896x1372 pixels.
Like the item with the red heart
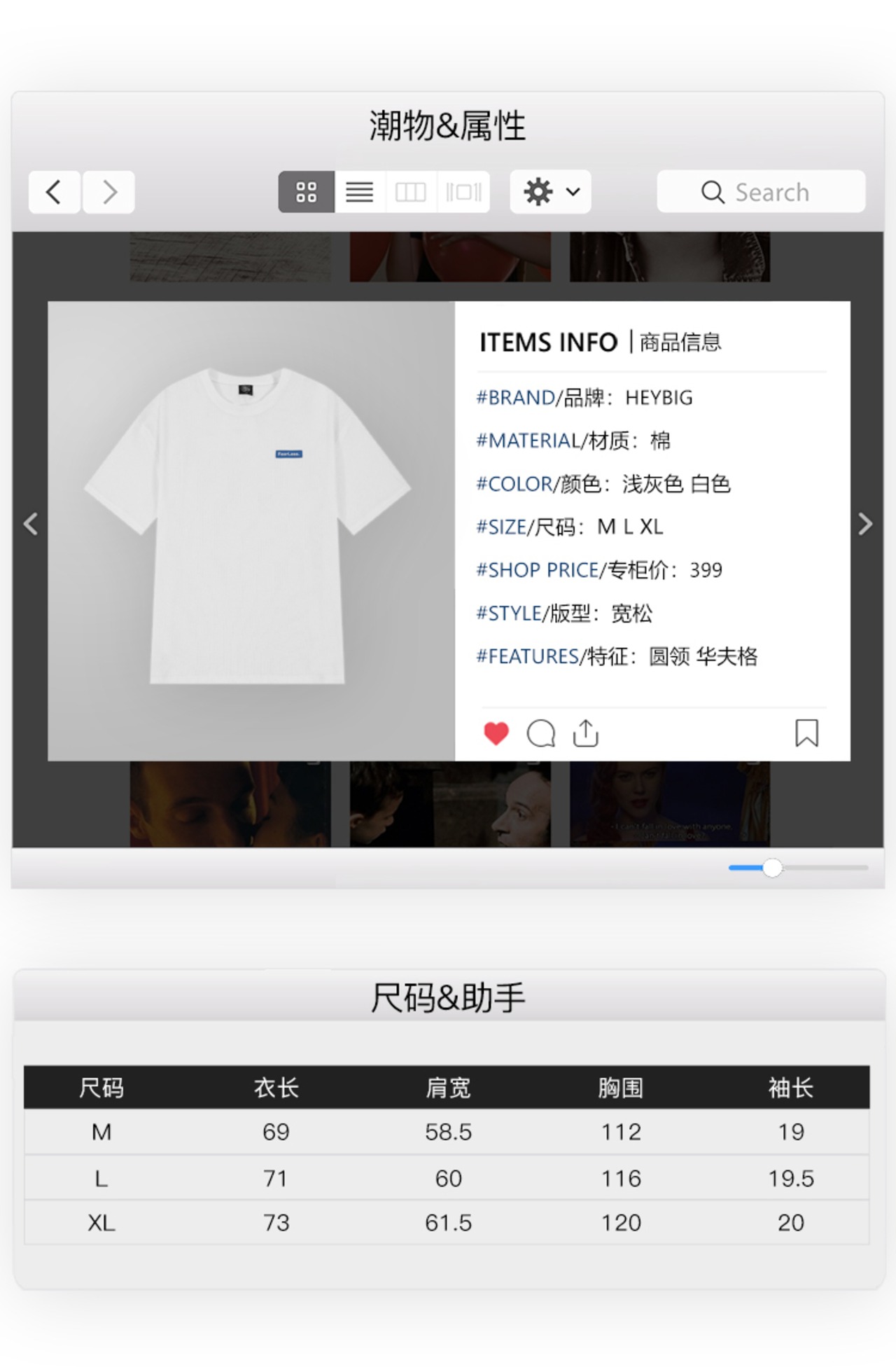pyautogui.click(x=496, y=733)
